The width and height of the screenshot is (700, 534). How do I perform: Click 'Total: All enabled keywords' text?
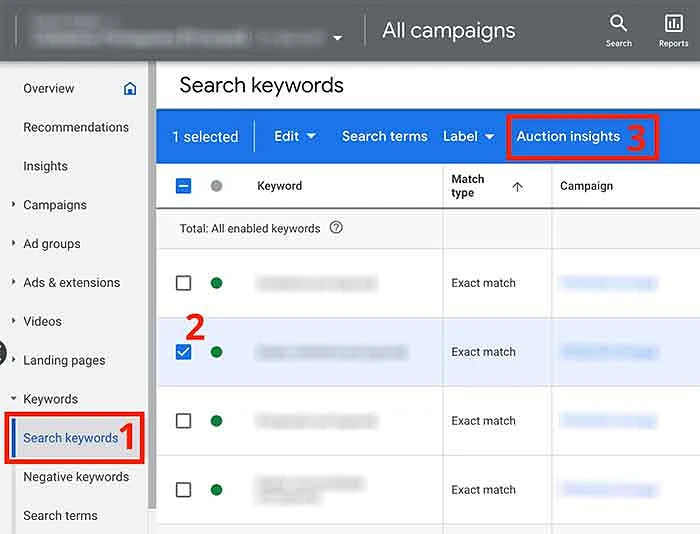pos(250,229)
